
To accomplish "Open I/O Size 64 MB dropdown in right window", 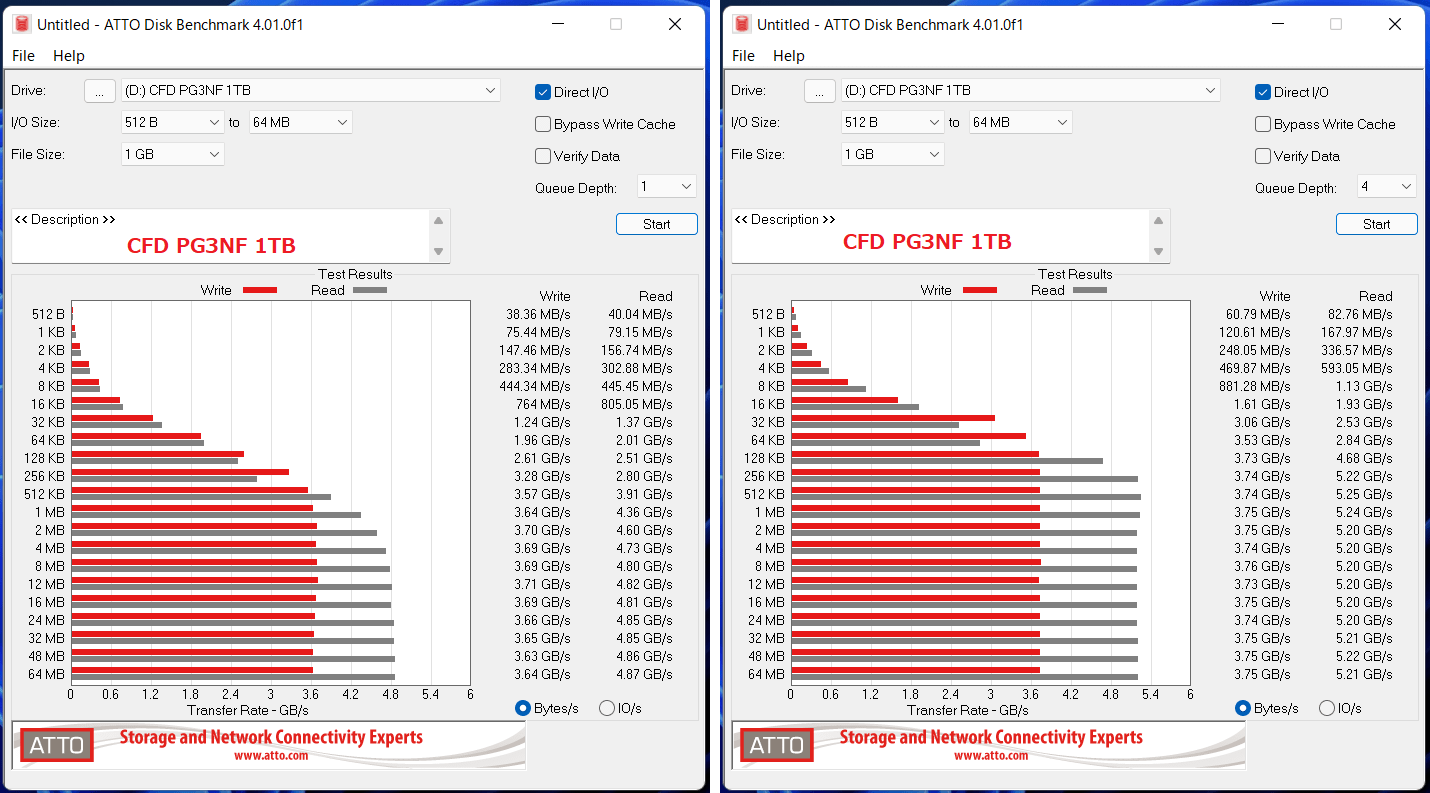I will click(1020, 122).
